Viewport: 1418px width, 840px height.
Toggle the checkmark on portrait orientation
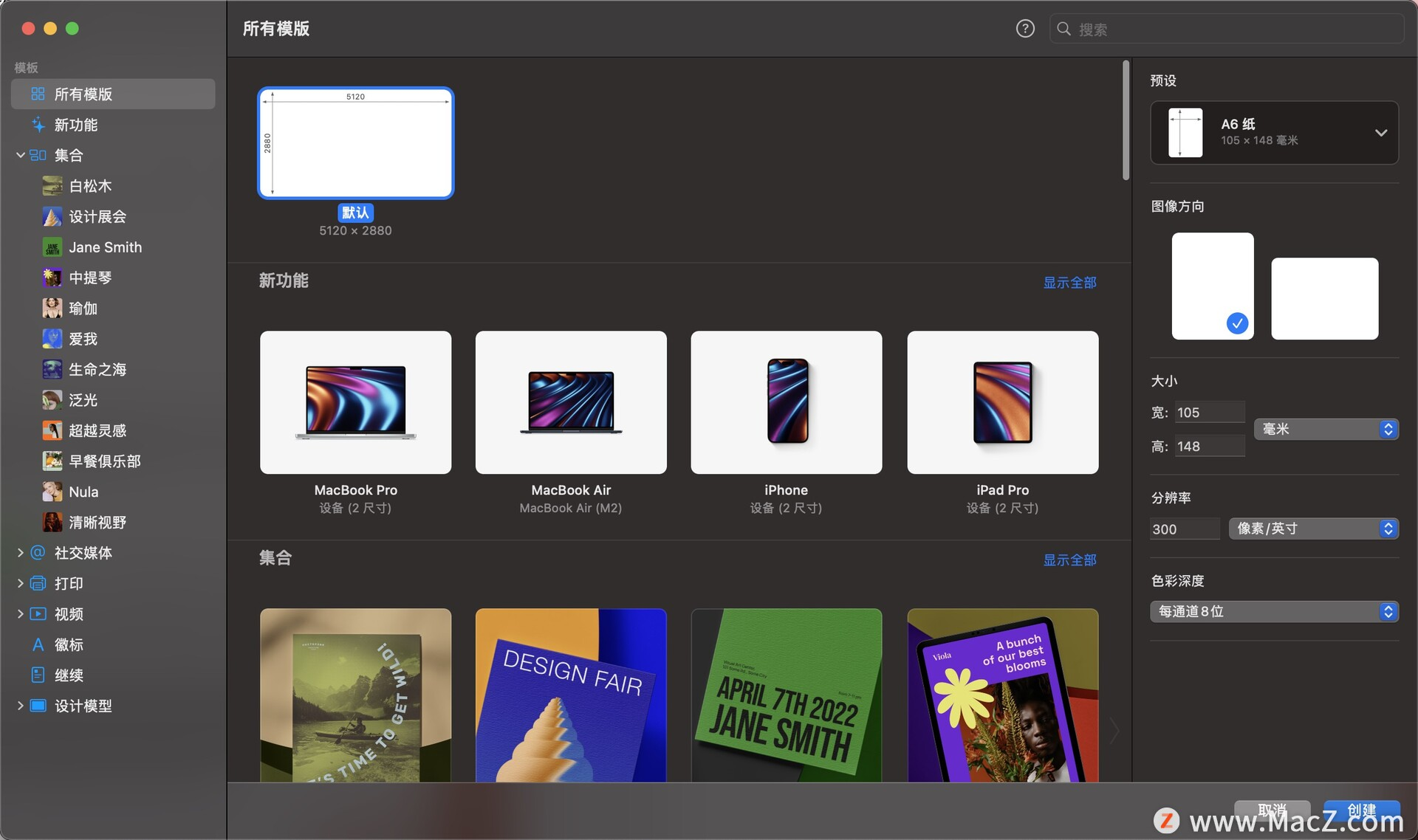tap(1235, 325)
